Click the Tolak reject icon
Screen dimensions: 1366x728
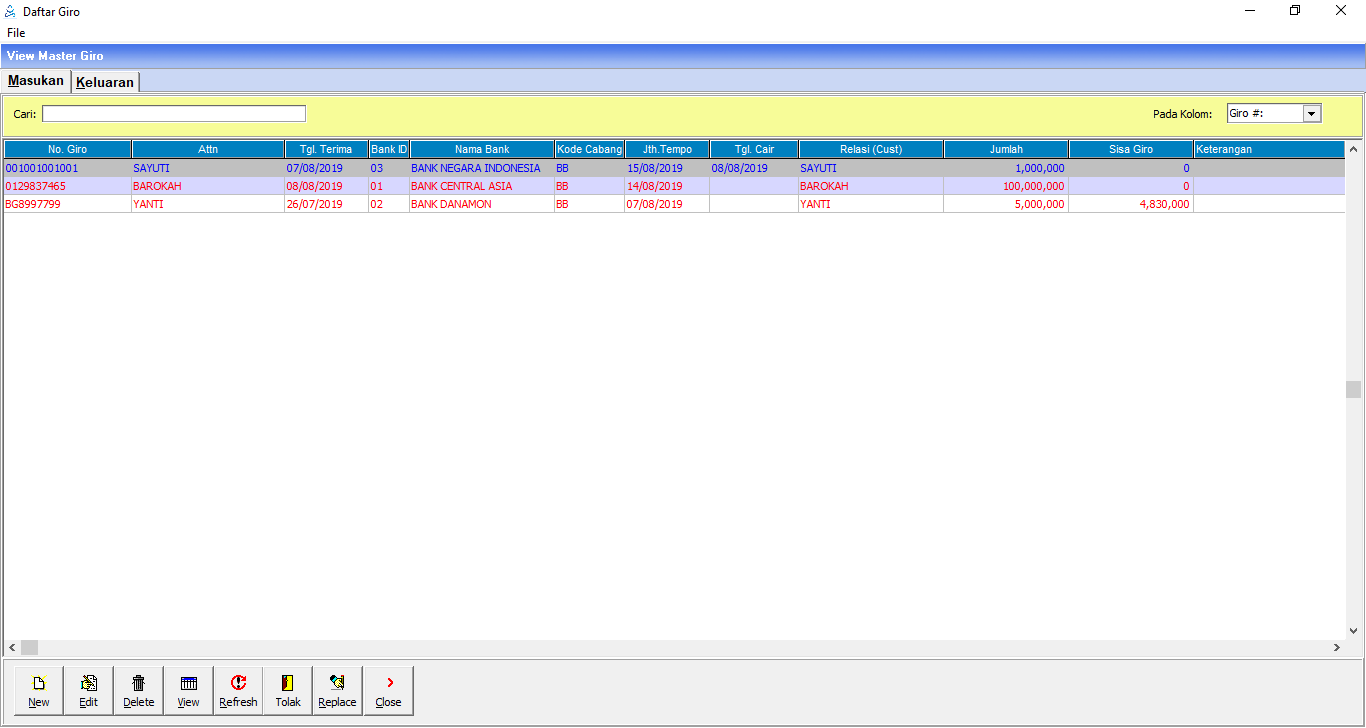pyautogui.click(x=288, y=684)
